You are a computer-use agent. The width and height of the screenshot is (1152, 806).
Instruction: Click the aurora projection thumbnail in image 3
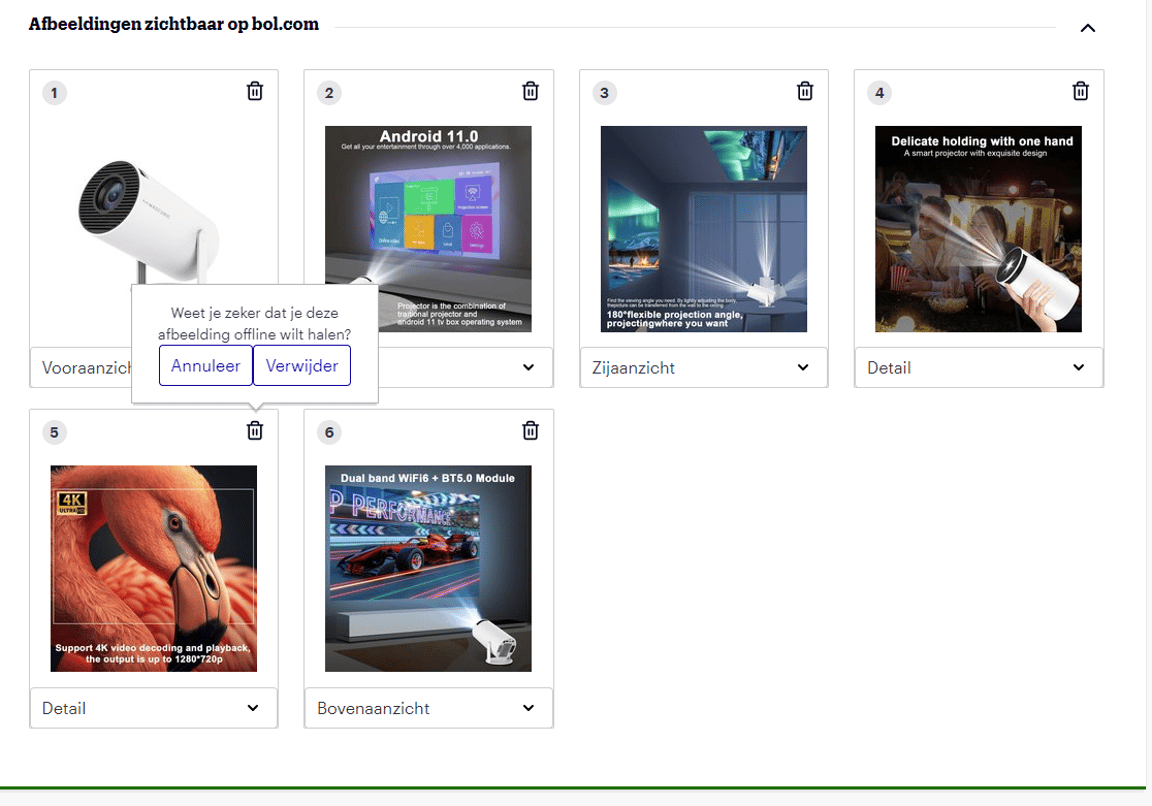tap(703, 228)
